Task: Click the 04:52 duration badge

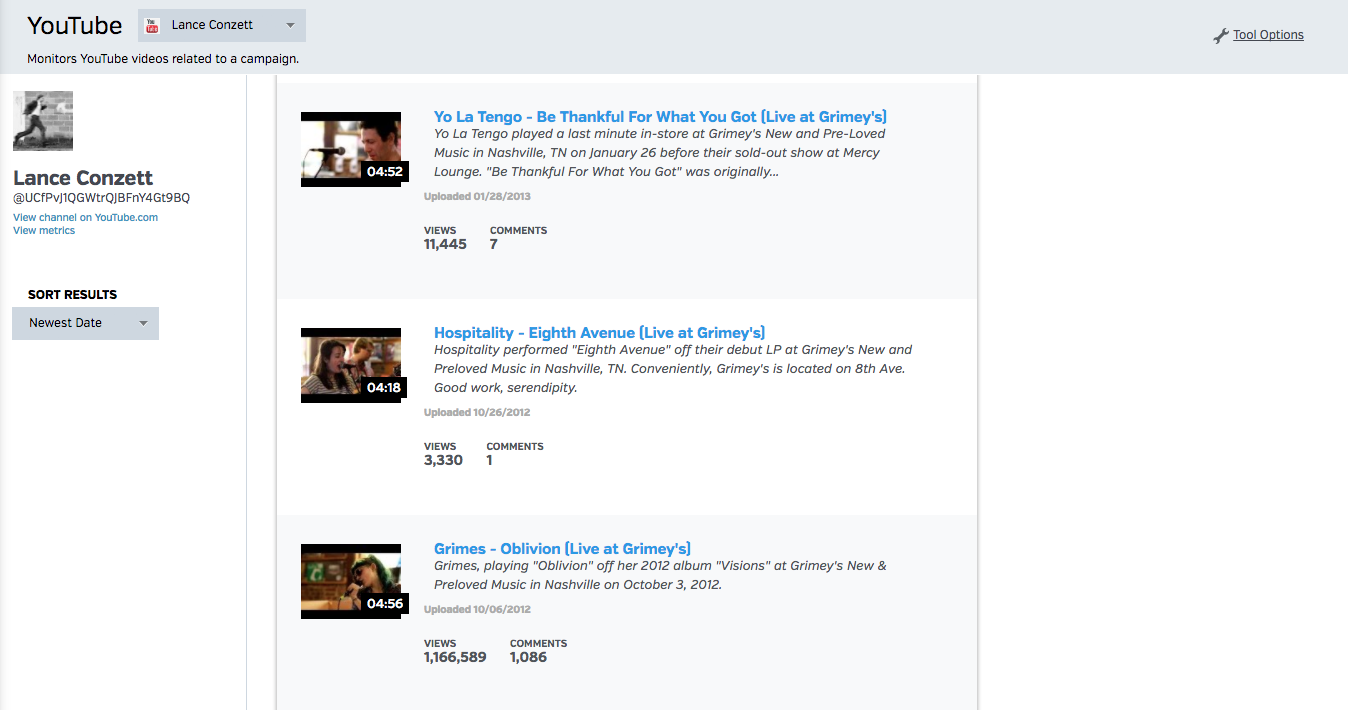Action: pos(384,172)
